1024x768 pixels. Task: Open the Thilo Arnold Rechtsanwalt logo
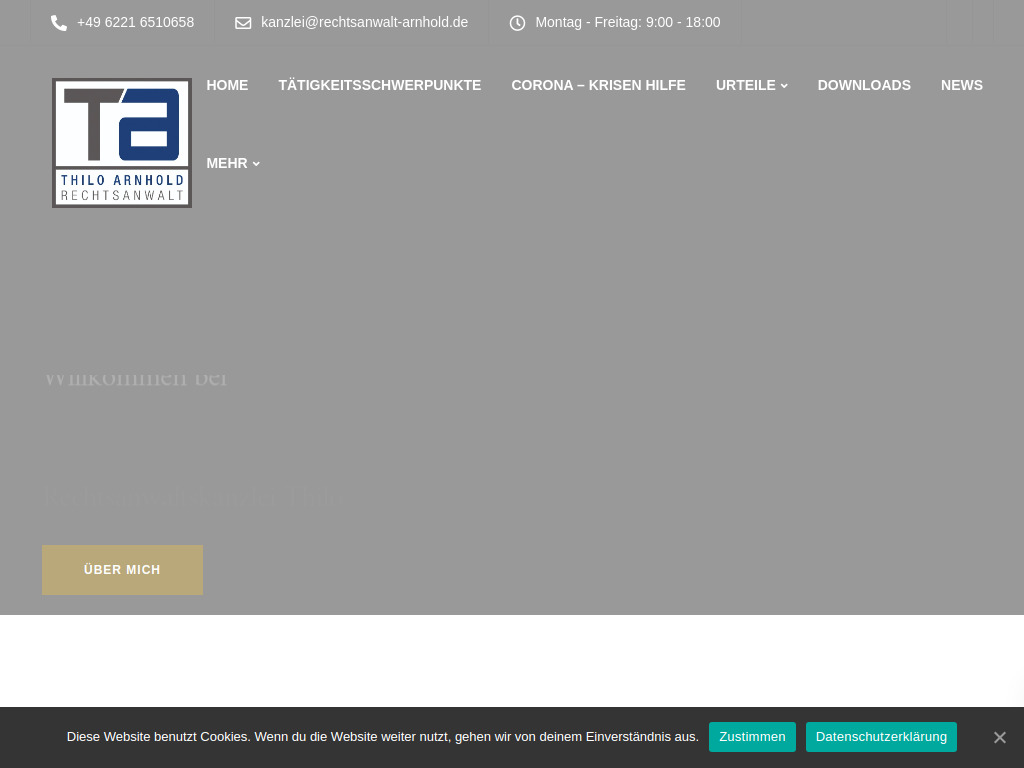[x=122, y=143]
